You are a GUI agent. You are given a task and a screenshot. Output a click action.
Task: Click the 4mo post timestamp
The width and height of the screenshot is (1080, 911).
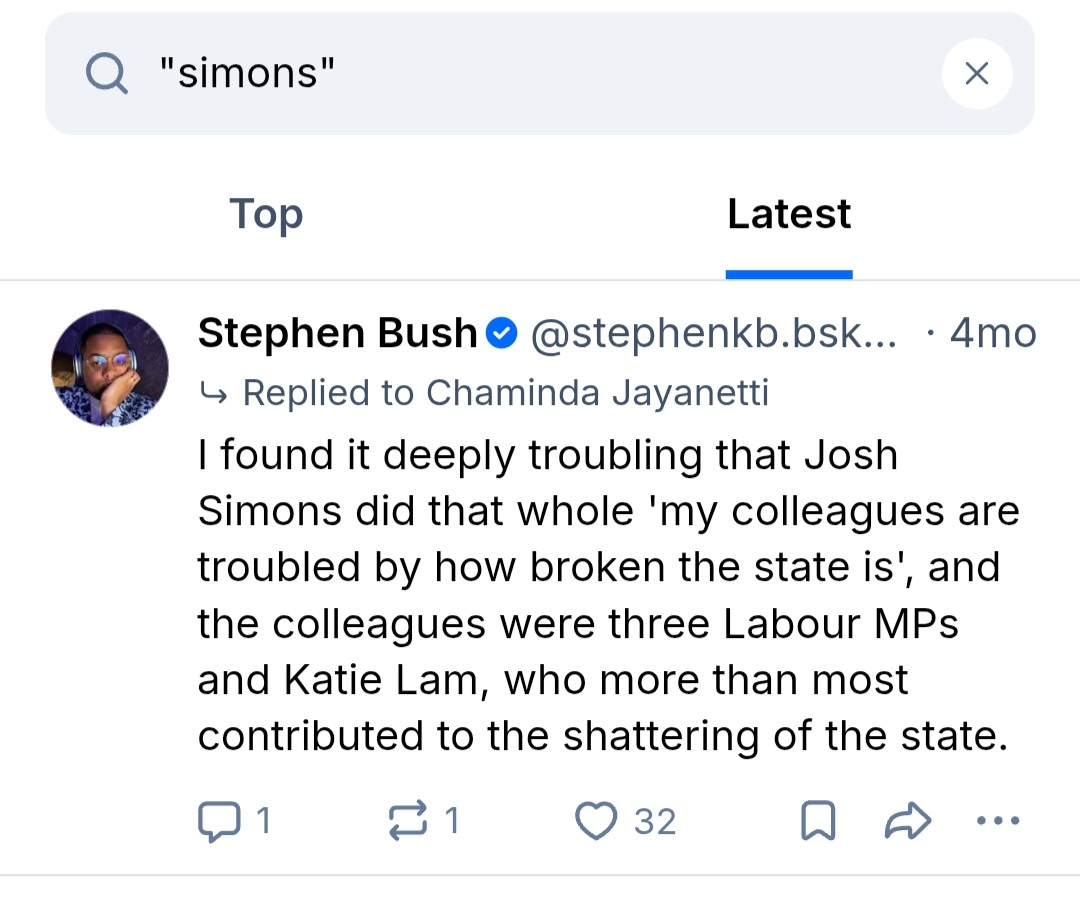pos(992,333)
